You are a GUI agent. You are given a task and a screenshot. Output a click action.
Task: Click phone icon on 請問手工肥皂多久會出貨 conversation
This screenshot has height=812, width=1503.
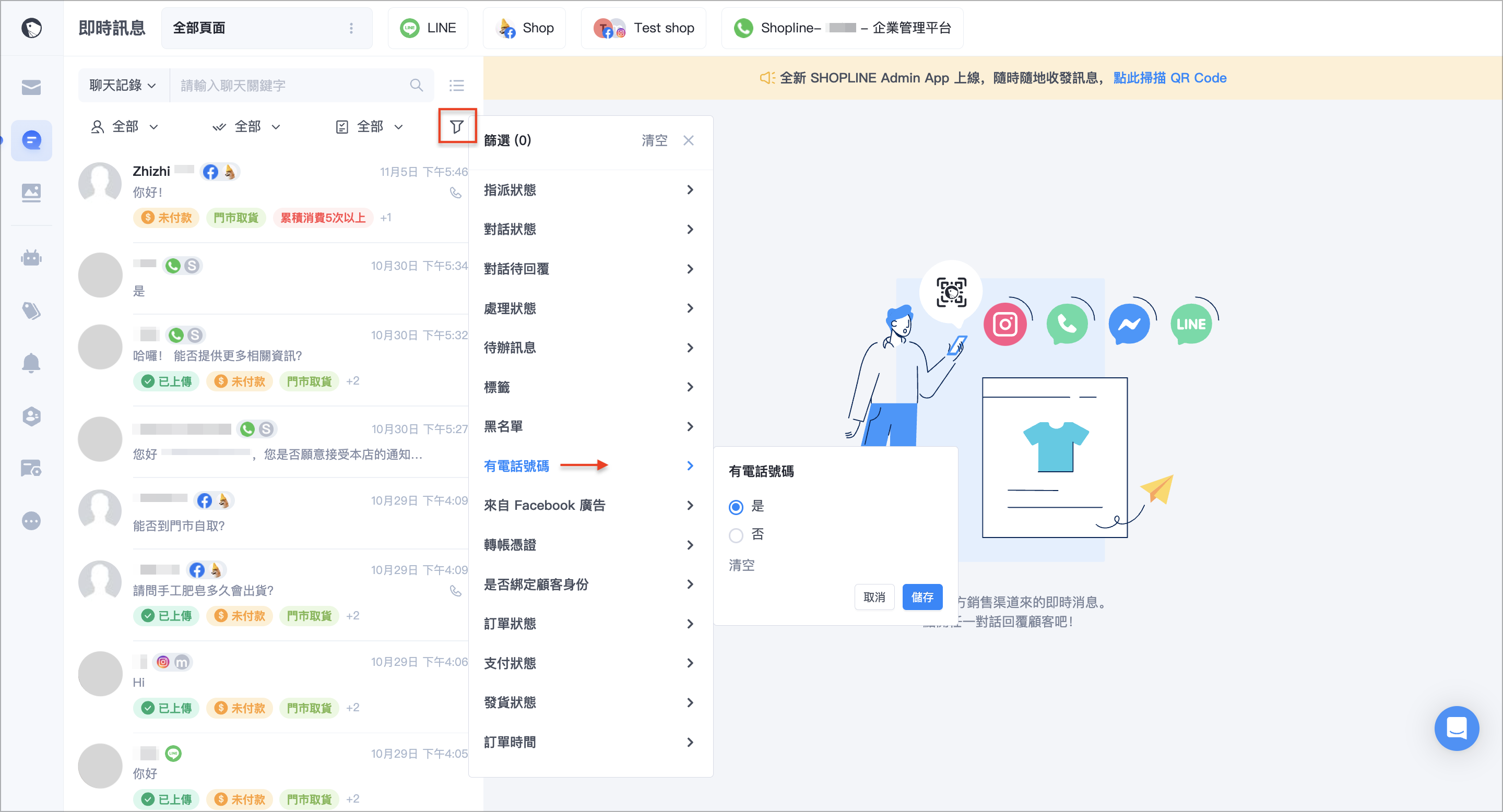coord(456,591)
